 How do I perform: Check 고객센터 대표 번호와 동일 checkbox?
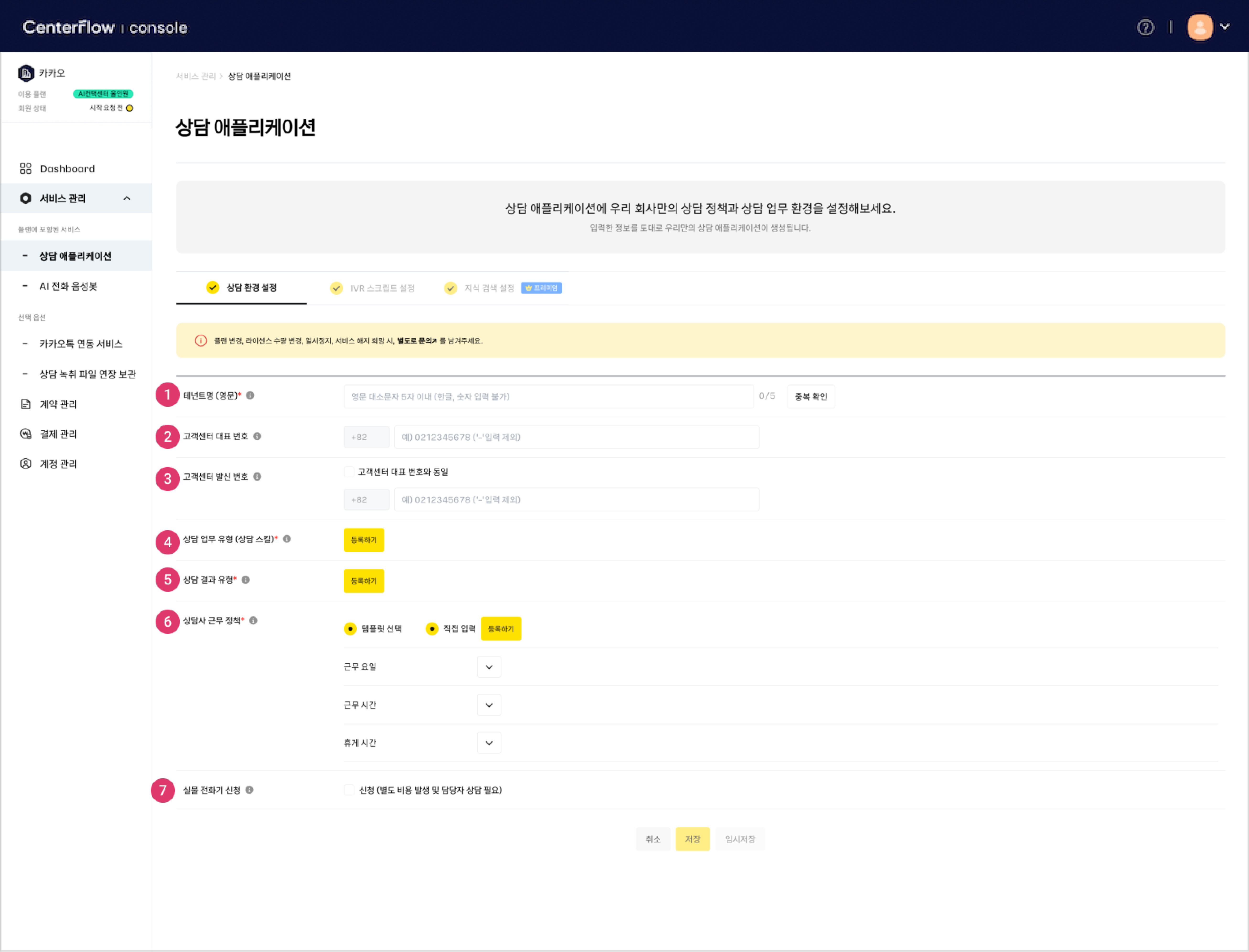[349, 471]
